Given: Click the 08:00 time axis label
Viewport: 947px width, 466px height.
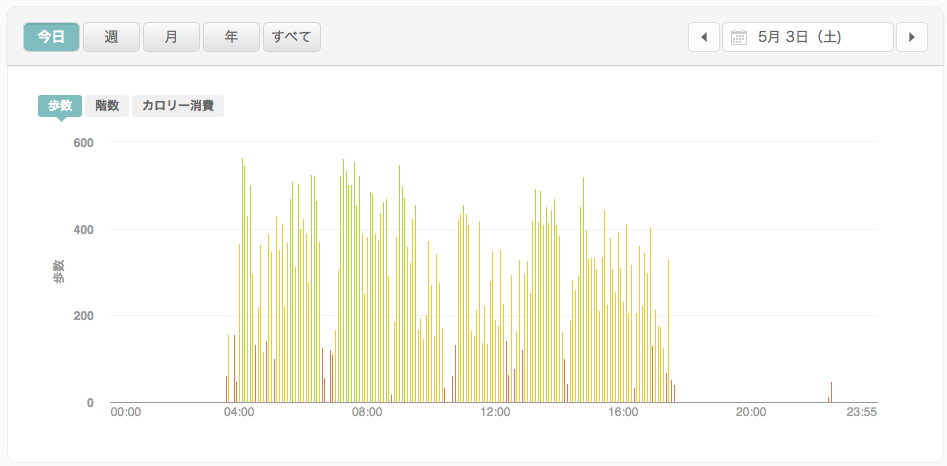Looking at the screenshot, I should click(x=367, y=412).
